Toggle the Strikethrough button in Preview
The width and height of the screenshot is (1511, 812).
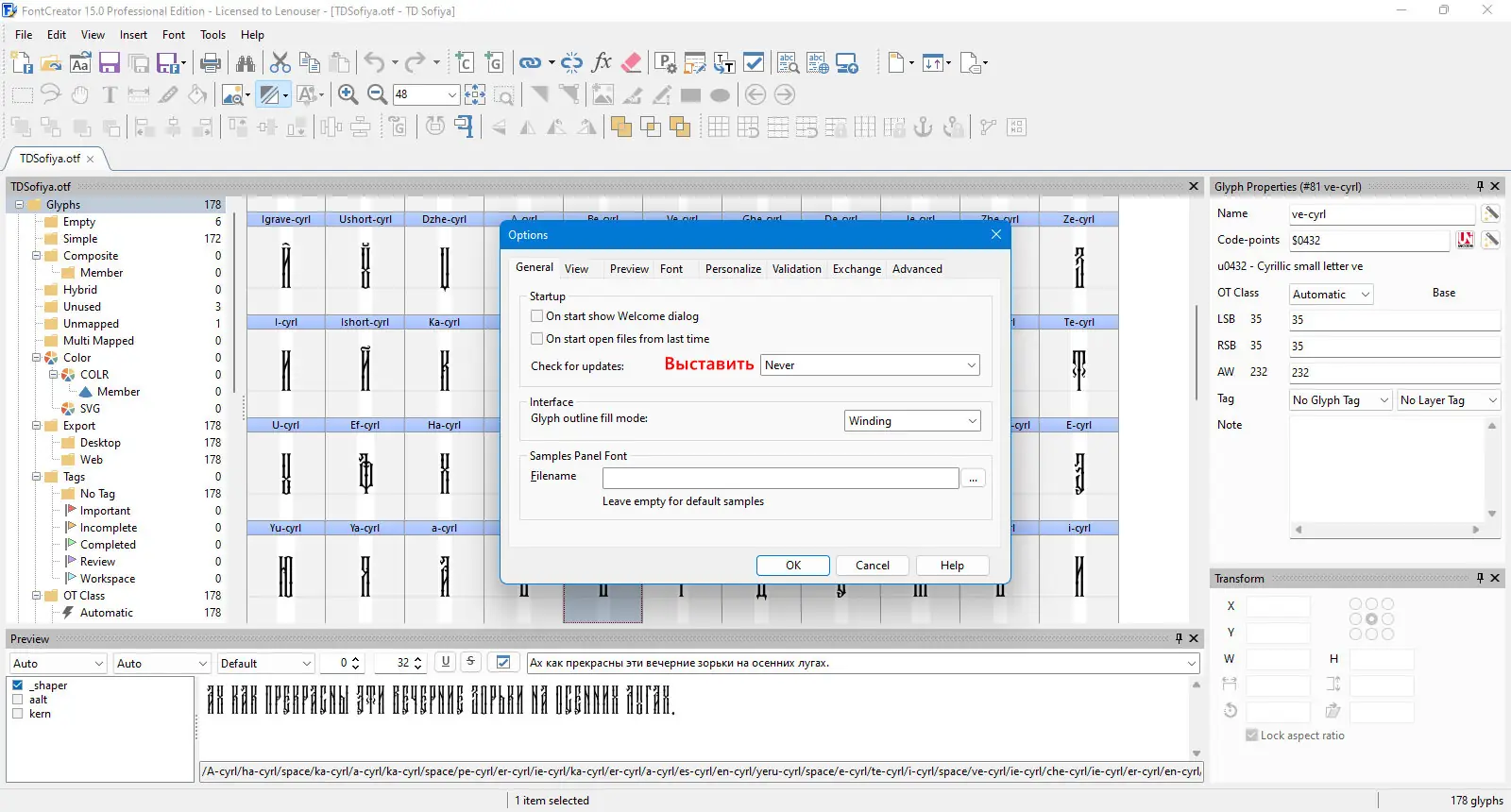coord(470,662)
